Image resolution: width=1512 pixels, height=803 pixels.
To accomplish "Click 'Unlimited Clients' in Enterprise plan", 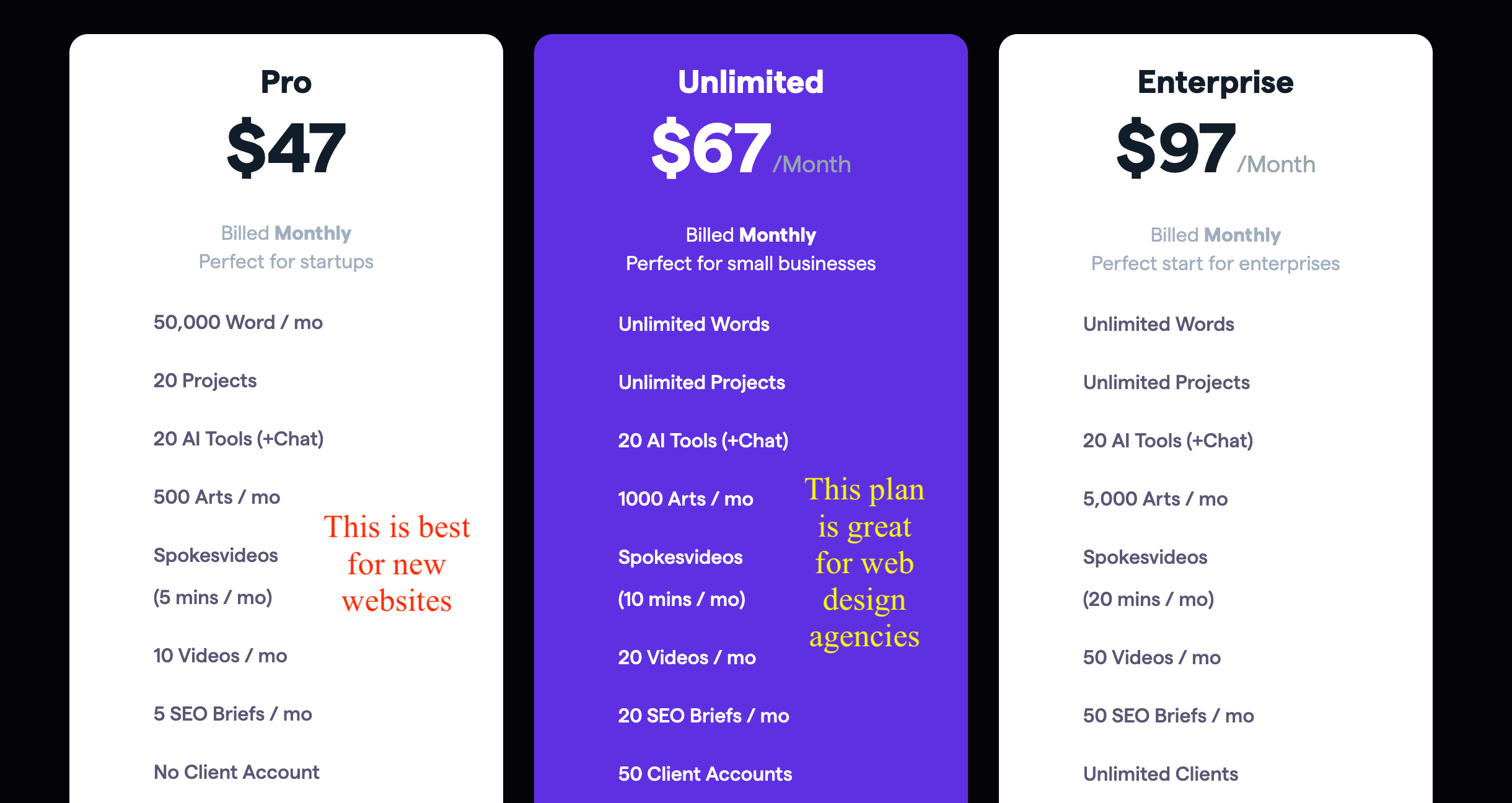I will click(x=1160, y=774).
